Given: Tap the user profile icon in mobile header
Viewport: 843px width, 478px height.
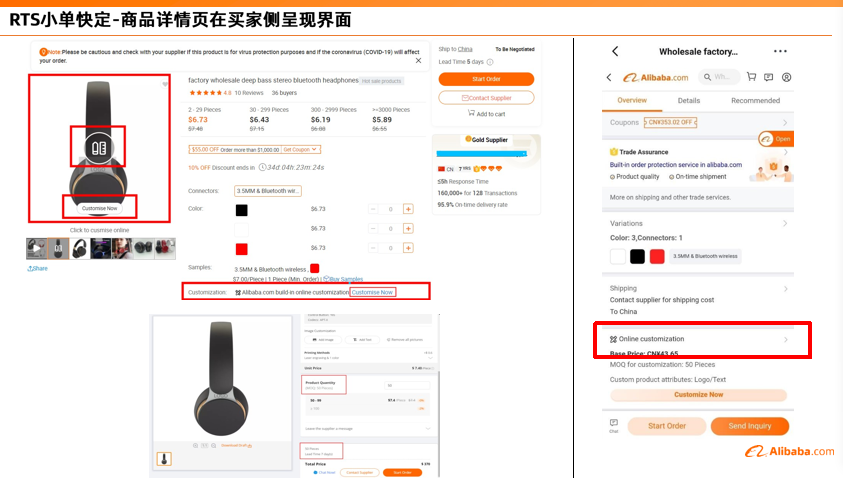Looking at the screenshot, I should tap(786, 77).
